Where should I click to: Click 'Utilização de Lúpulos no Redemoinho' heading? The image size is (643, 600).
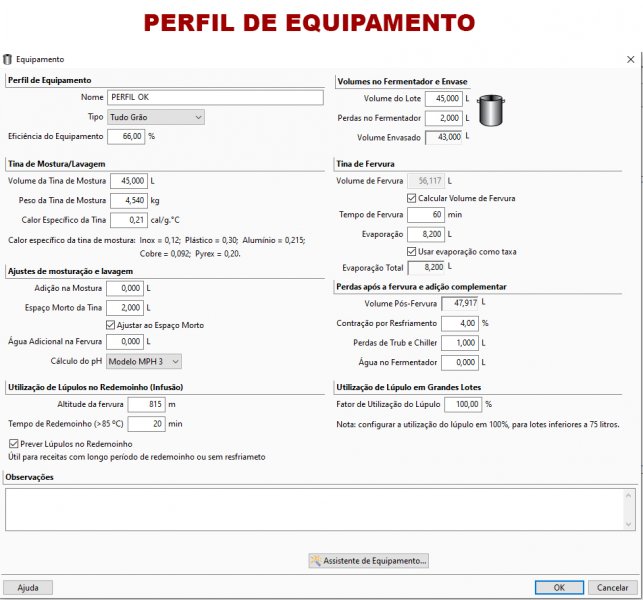click(x=96, y=387)
